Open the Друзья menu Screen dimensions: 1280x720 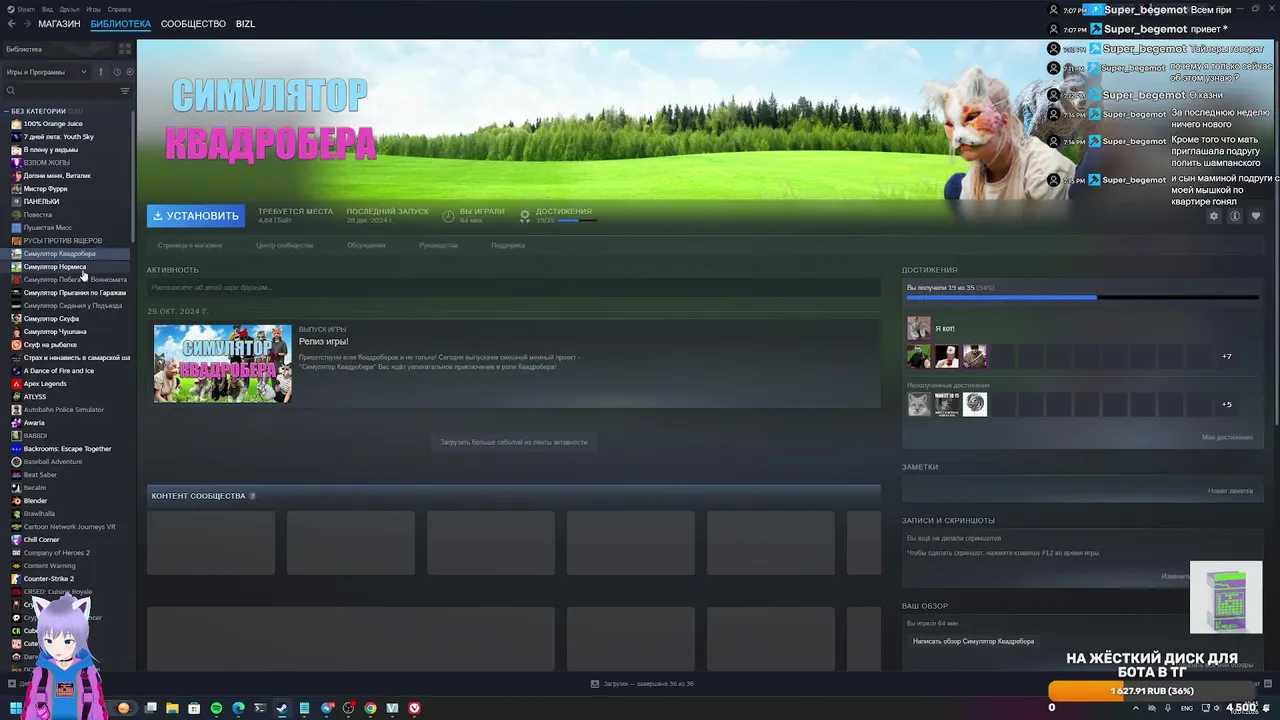[69, 9]
